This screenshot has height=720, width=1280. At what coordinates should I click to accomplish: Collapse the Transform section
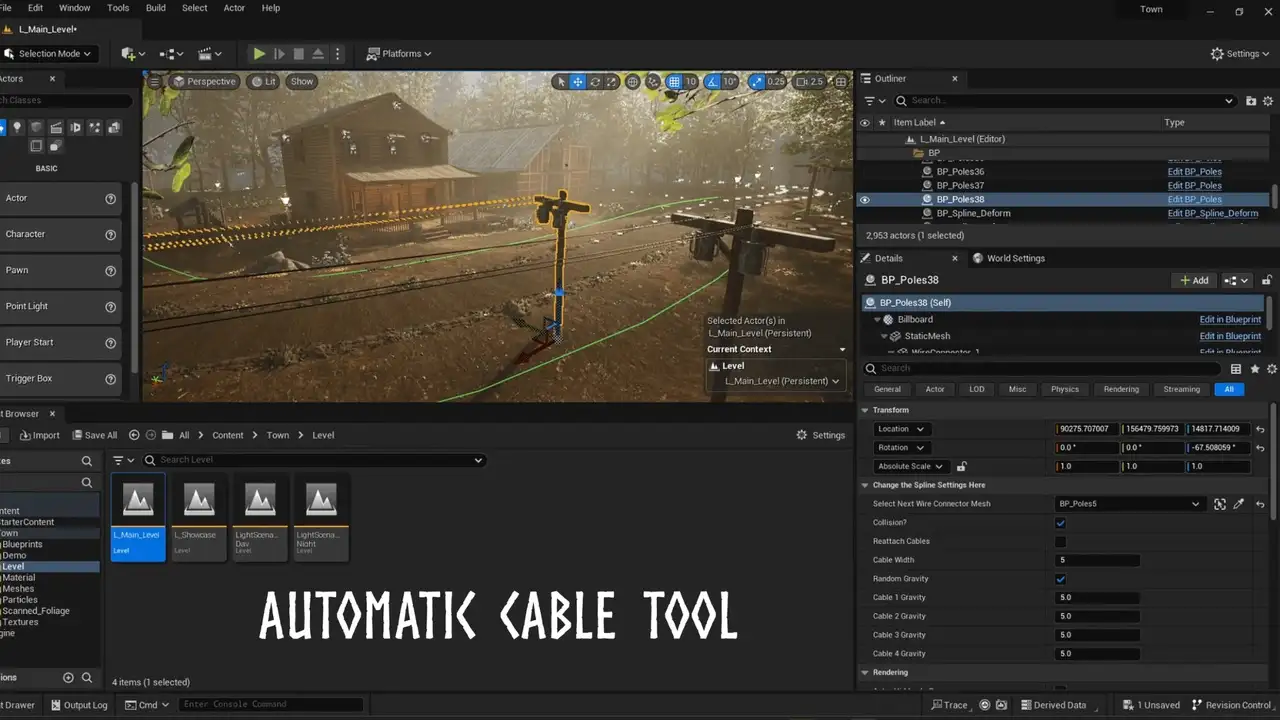866,410
